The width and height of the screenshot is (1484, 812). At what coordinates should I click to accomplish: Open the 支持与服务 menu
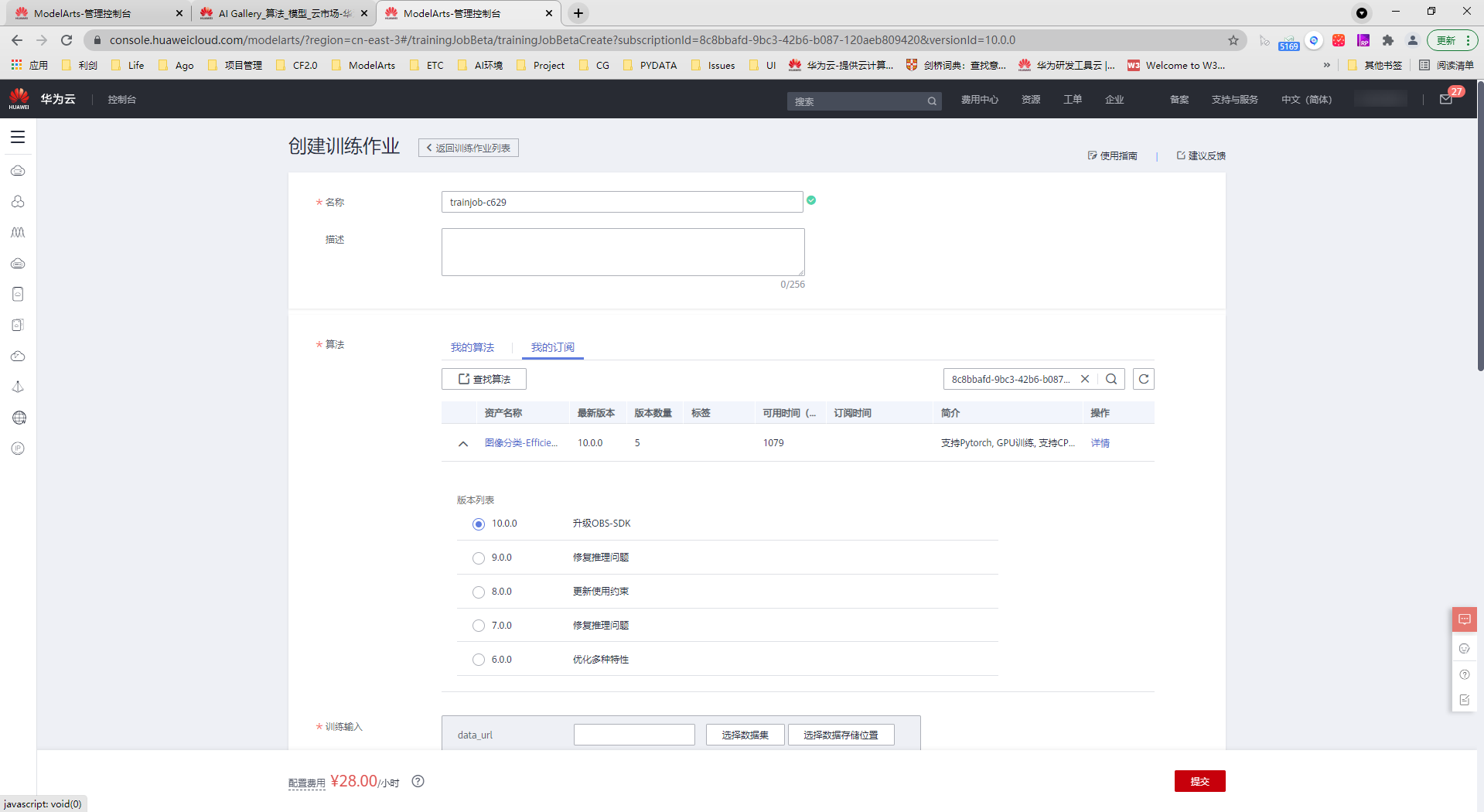coord(1235,100)
